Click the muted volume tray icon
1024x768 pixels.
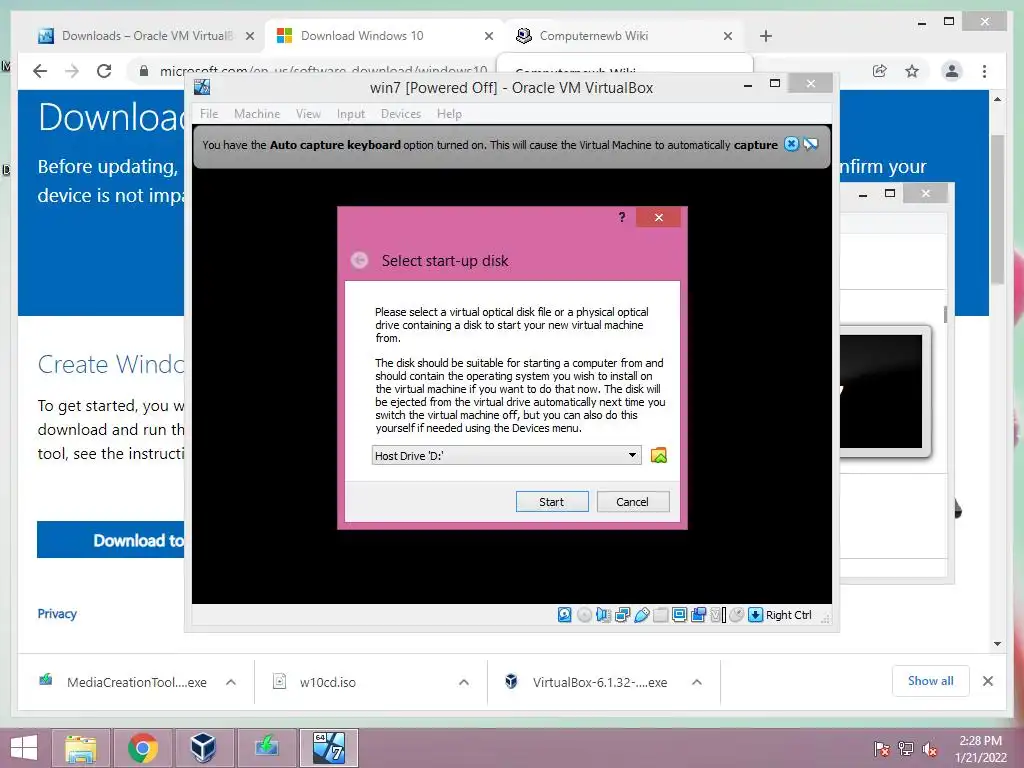pyautogui.click(x=930, y=749)
